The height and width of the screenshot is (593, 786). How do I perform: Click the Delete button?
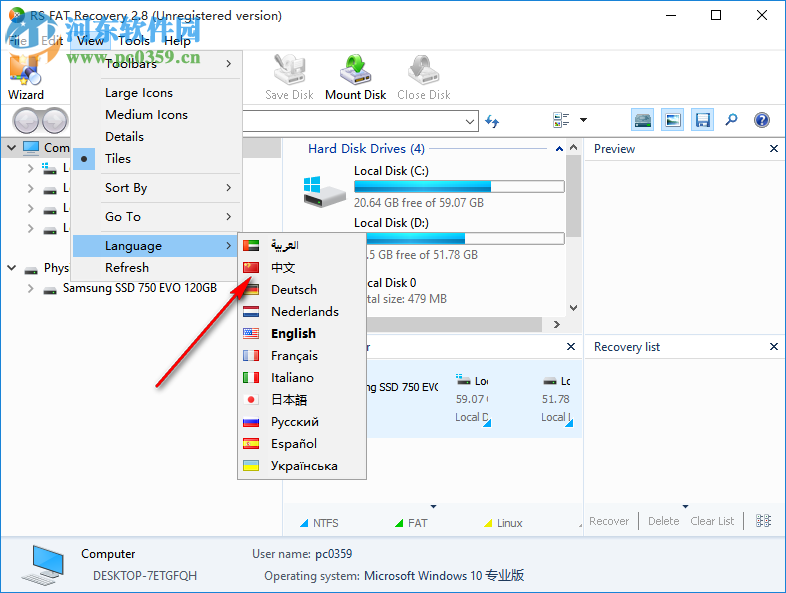(664, 521)
